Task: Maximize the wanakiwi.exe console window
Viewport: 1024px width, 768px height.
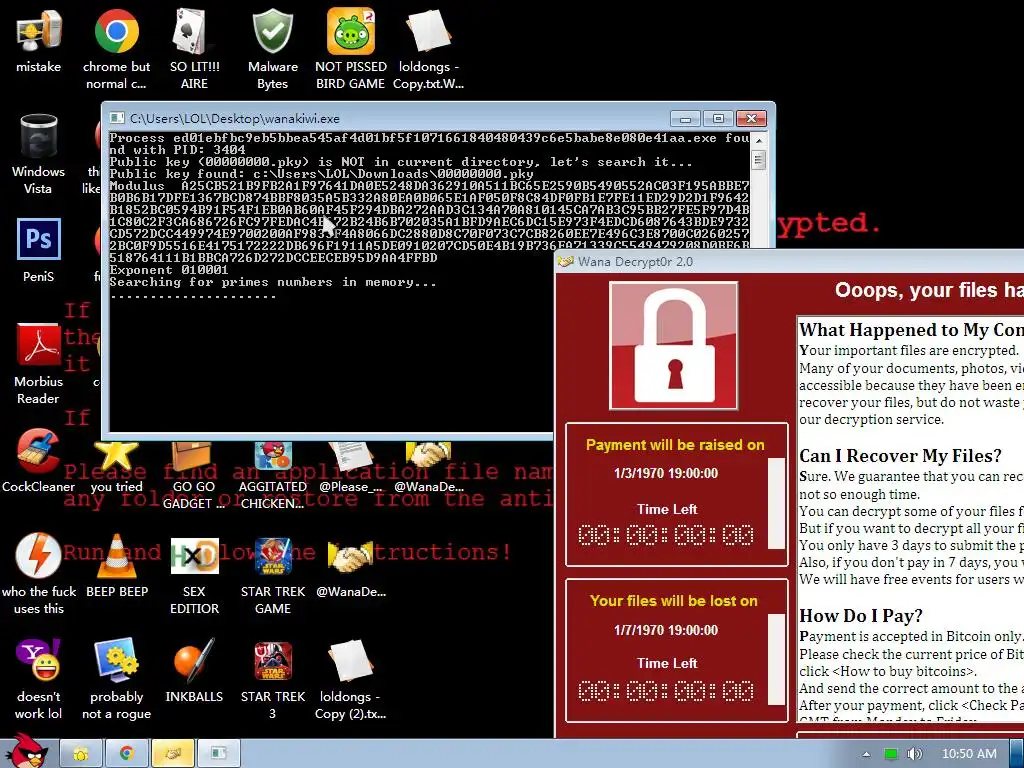Action: tap(718, 118)
